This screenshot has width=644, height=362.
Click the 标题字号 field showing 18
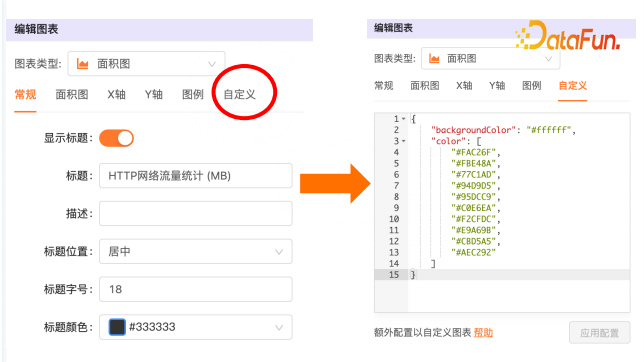pyautogui.click(x=196, y=289)
